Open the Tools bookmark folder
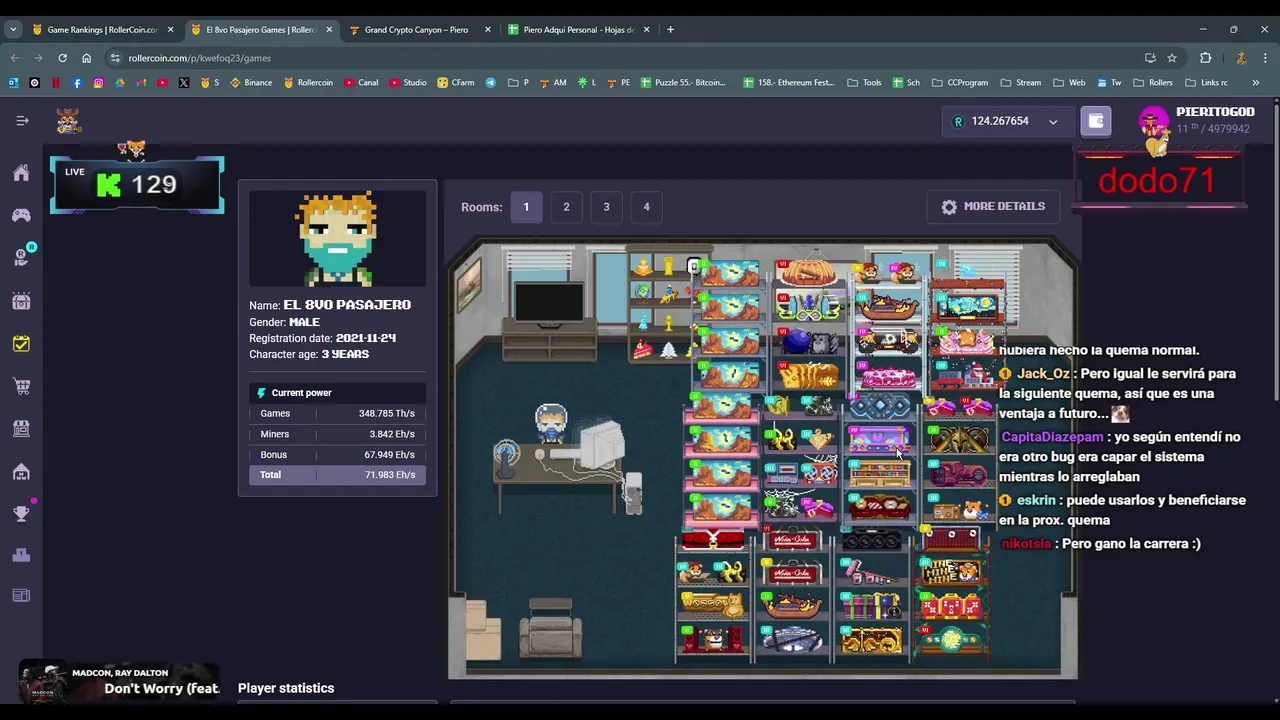Viewport: 1280px width, 720px height. pos(864,83)
